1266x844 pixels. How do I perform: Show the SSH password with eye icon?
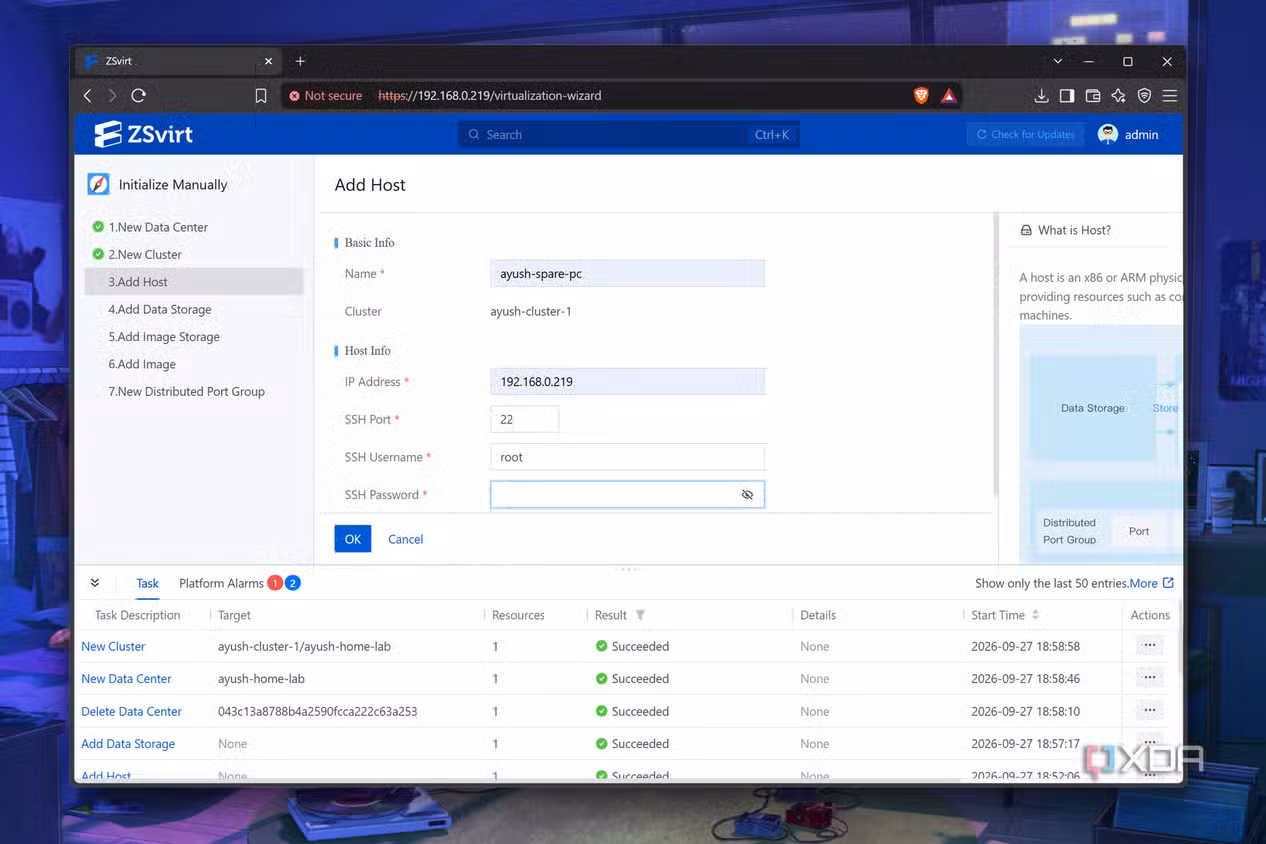[x=747, y=495]
